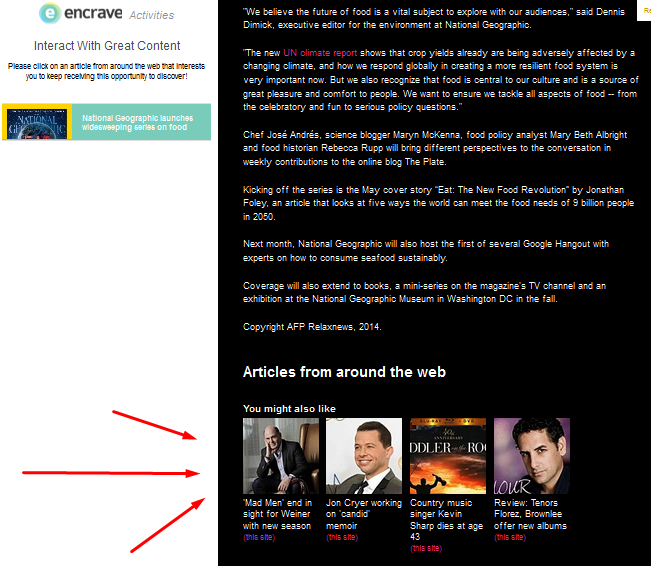651x566 pixels.
Task: Click the 'Articles from around the web' heading
Action: point(344,372)
